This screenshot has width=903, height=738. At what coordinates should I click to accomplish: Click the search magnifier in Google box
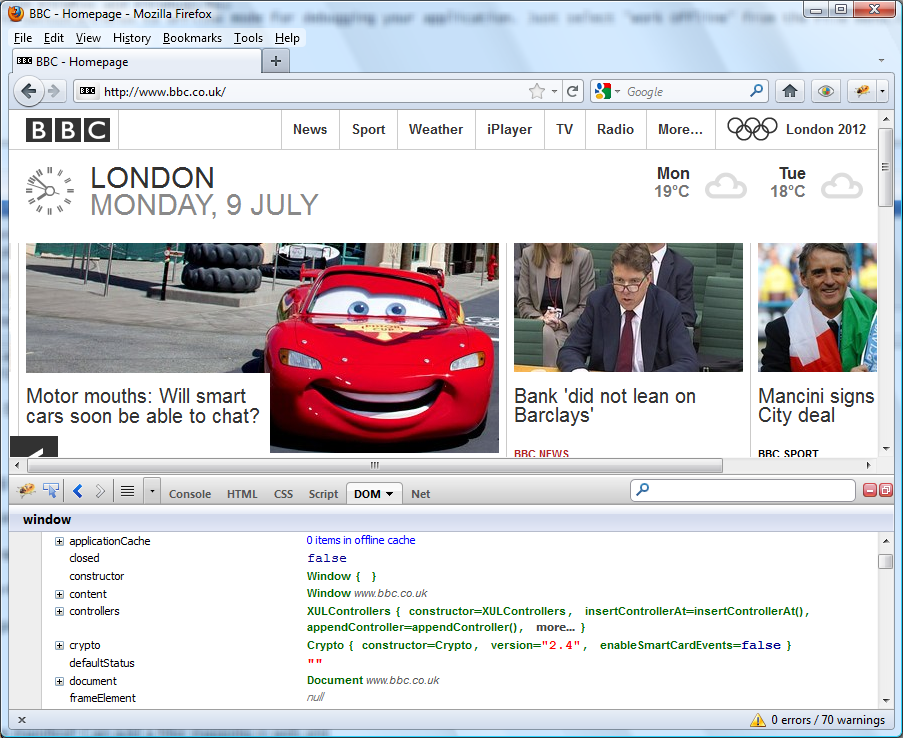(757, 90)
